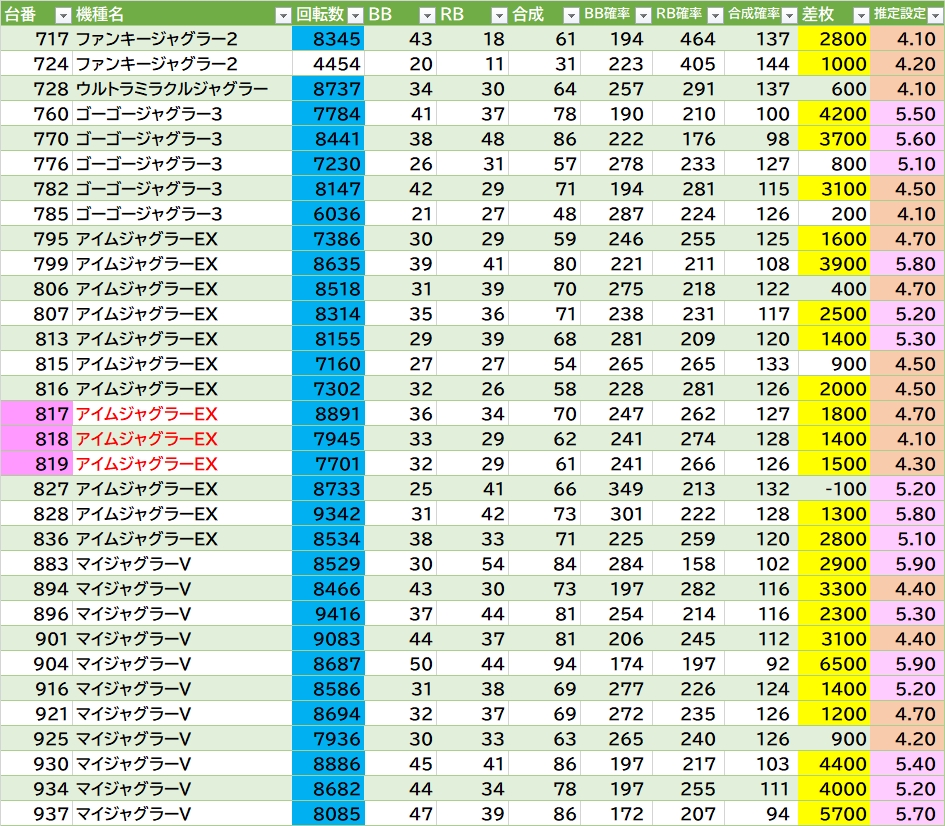Viewport: 945px width, 826px height.
Task: Select machine number cell 925
Action: pyautogui.click(x=36, y=739)
